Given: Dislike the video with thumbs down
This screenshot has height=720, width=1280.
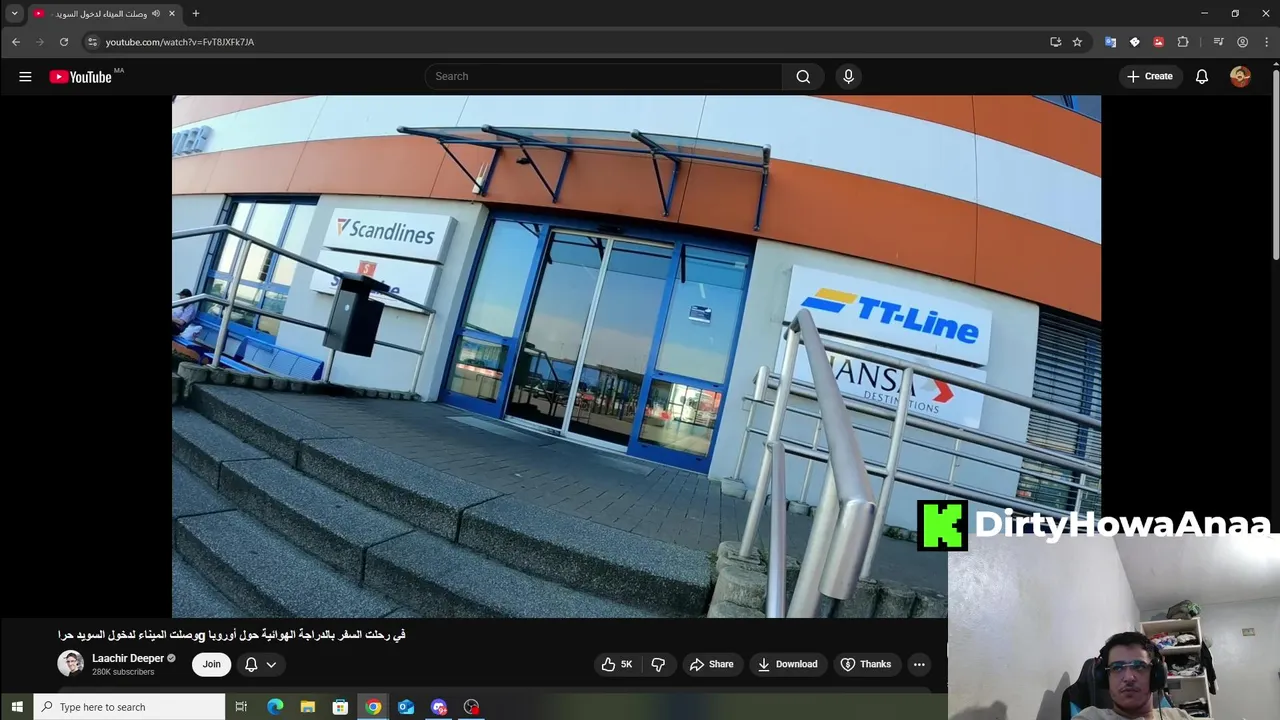Looking at the screenshot, I should click(x=658, y=664).
